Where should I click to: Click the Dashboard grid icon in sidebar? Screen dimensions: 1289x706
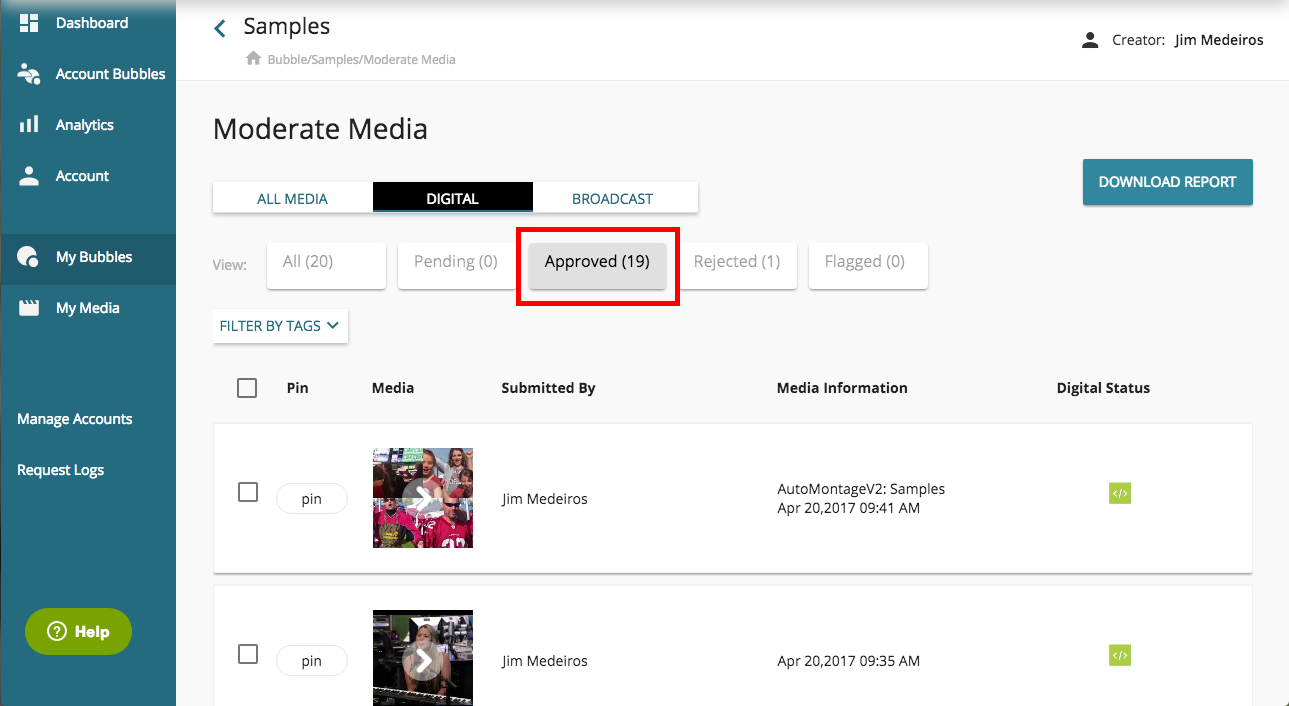point(29,22)
